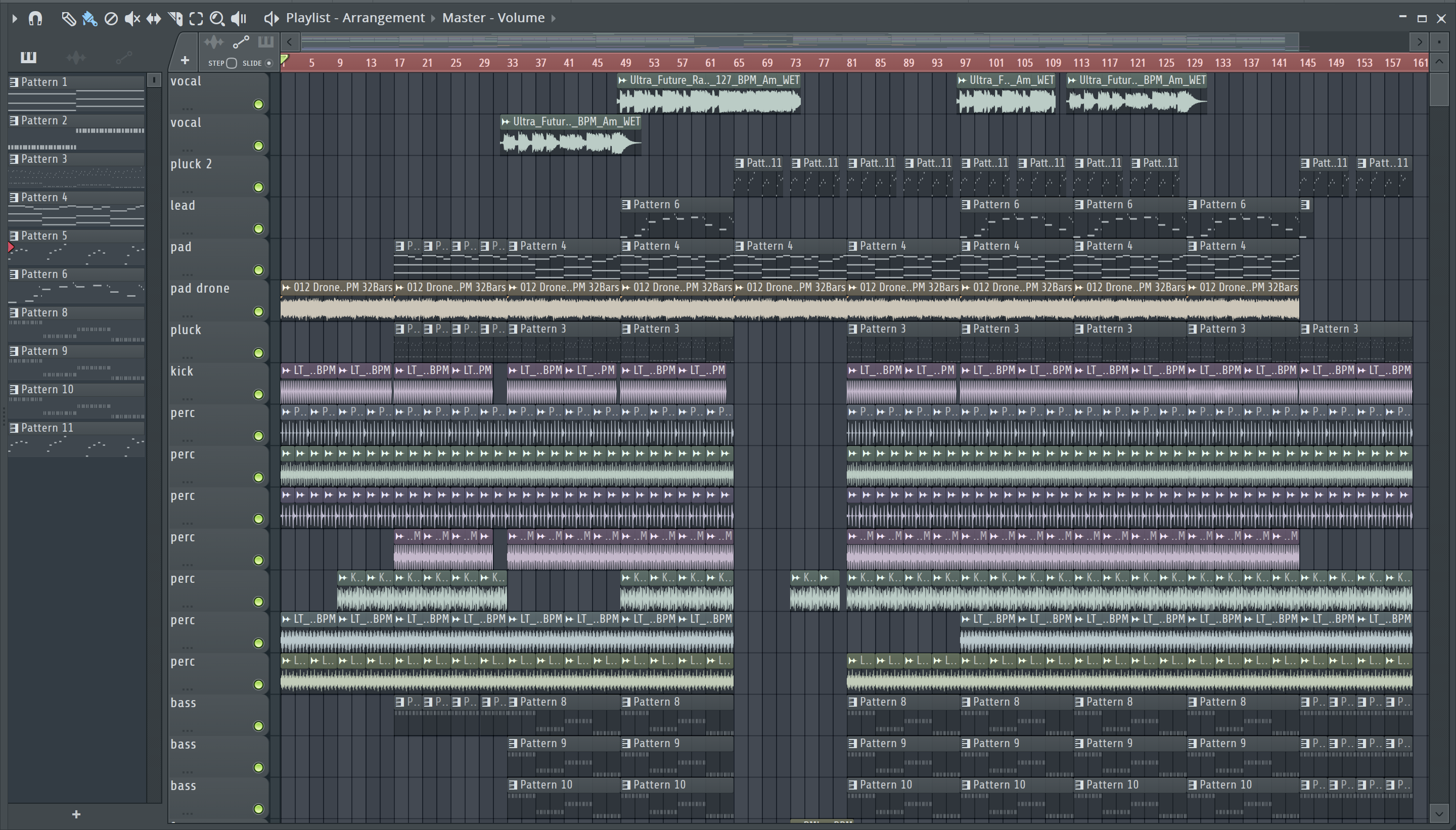The width and height of the screenshot is (1456, 830).
Task: Select the Slice tool
Action: click(175, 19)
